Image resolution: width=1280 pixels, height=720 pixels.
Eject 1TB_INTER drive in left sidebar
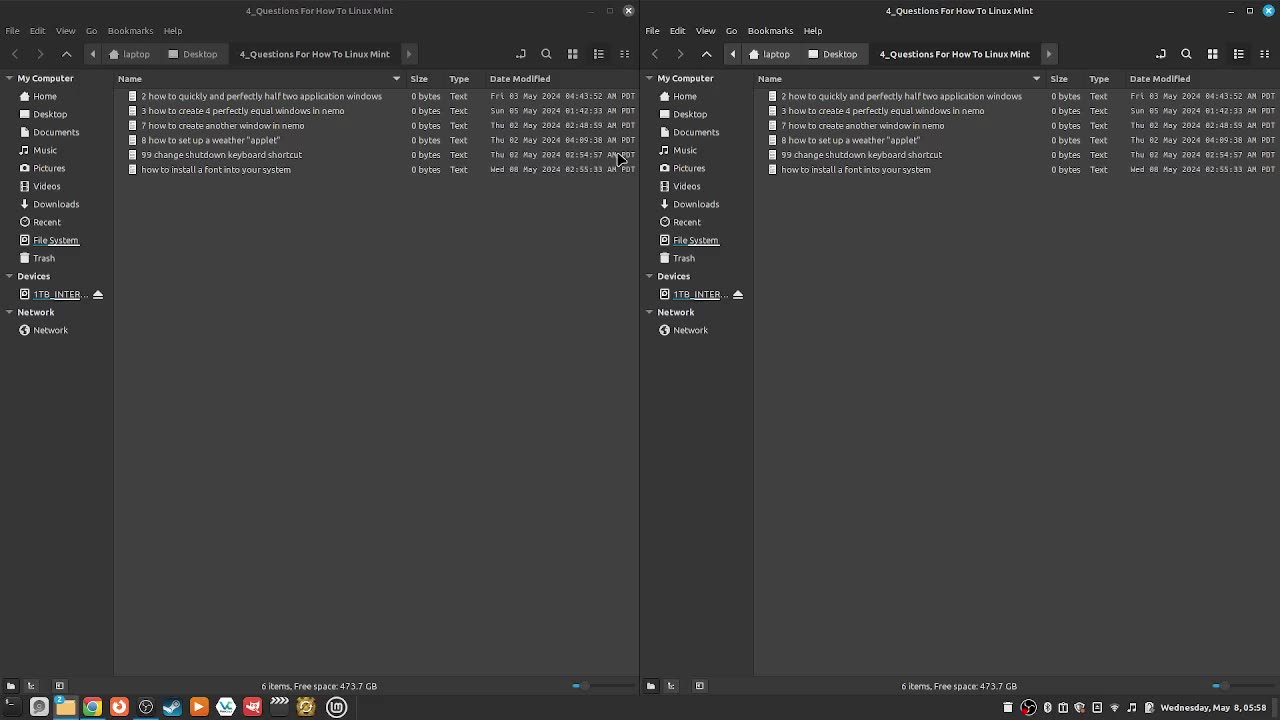point(98,294)
